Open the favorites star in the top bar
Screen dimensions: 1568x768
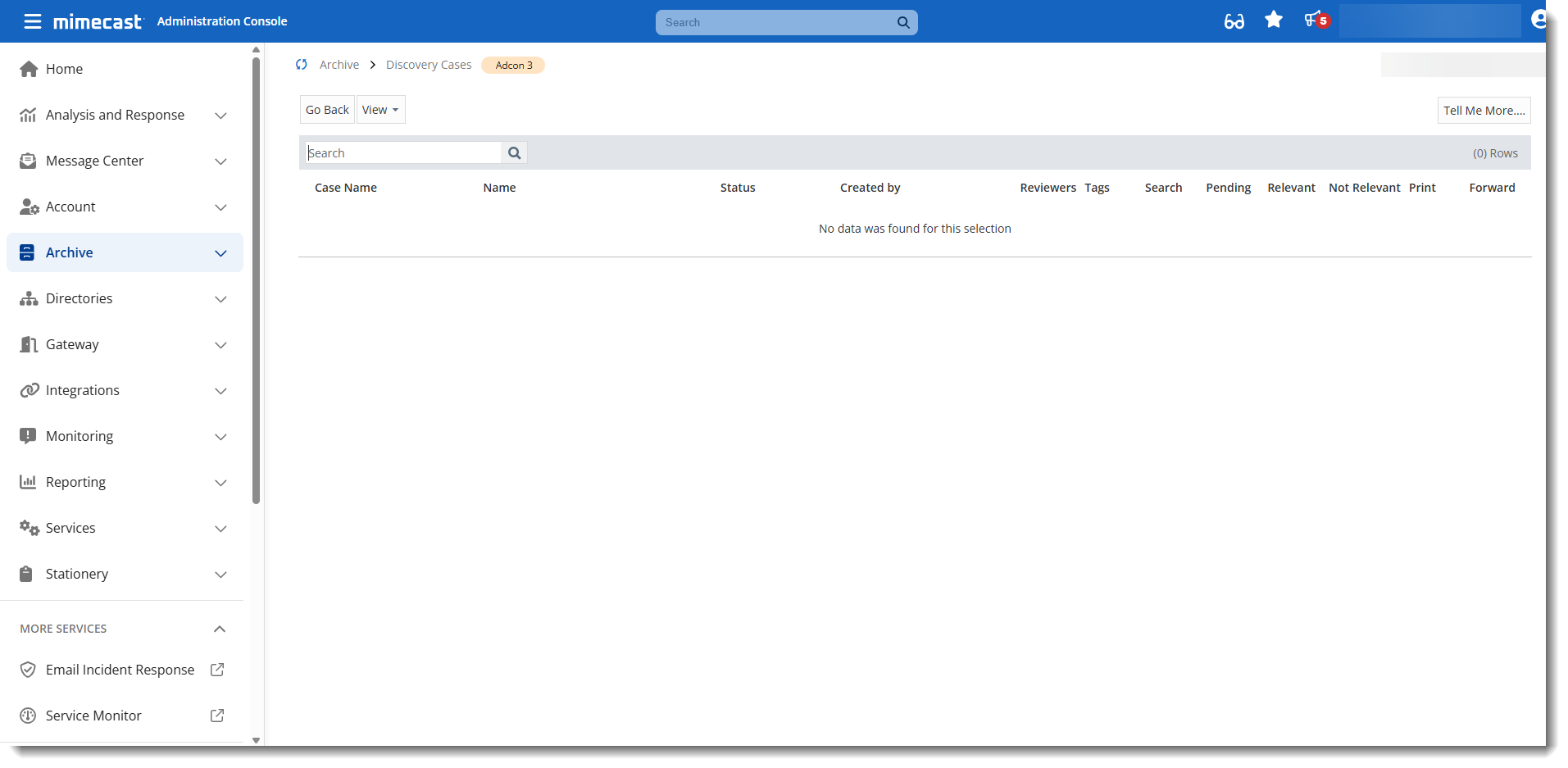click(x=1273, y=20)
